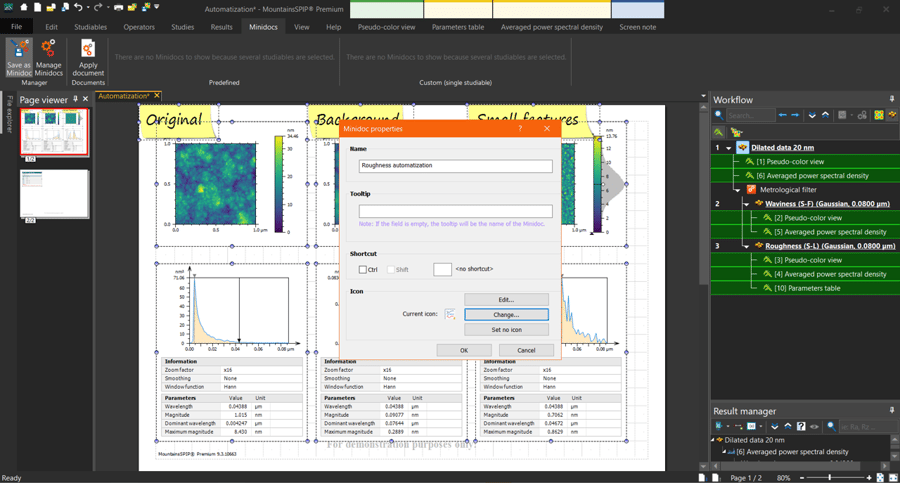Screen dimensions: 900x483
Task: Collapse the Waviness (S-F) workflow node
Action: (746, 204)
